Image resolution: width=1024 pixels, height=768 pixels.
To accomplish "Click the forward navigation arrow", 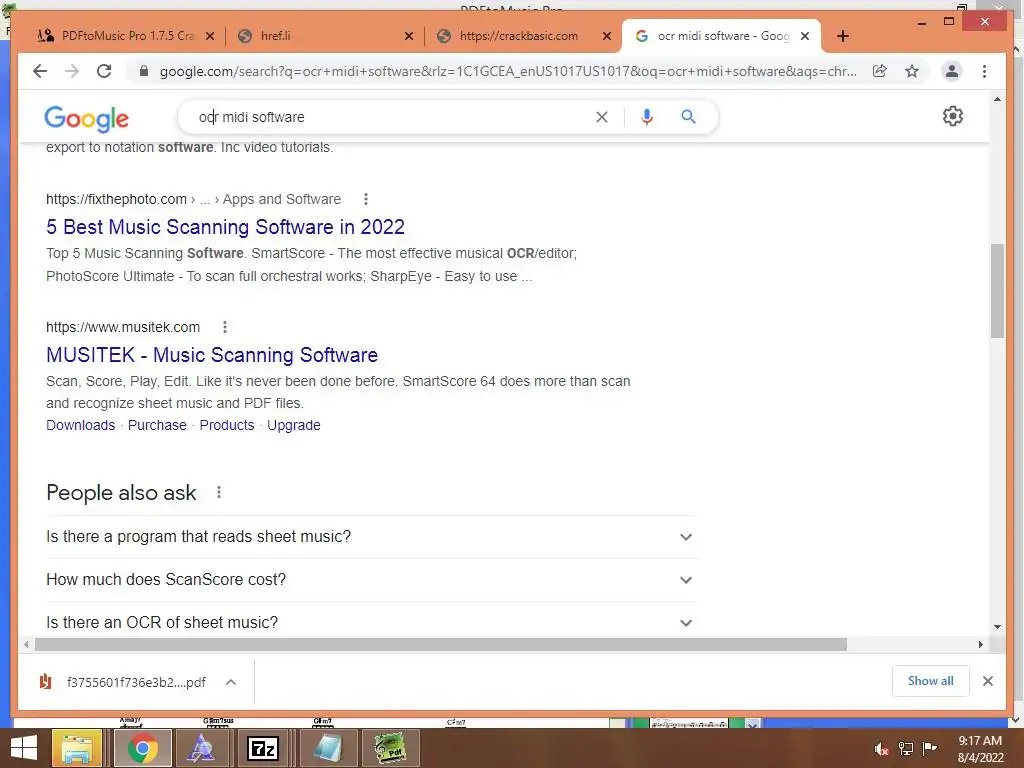I will pyautogui.click(x=72, y=71).
